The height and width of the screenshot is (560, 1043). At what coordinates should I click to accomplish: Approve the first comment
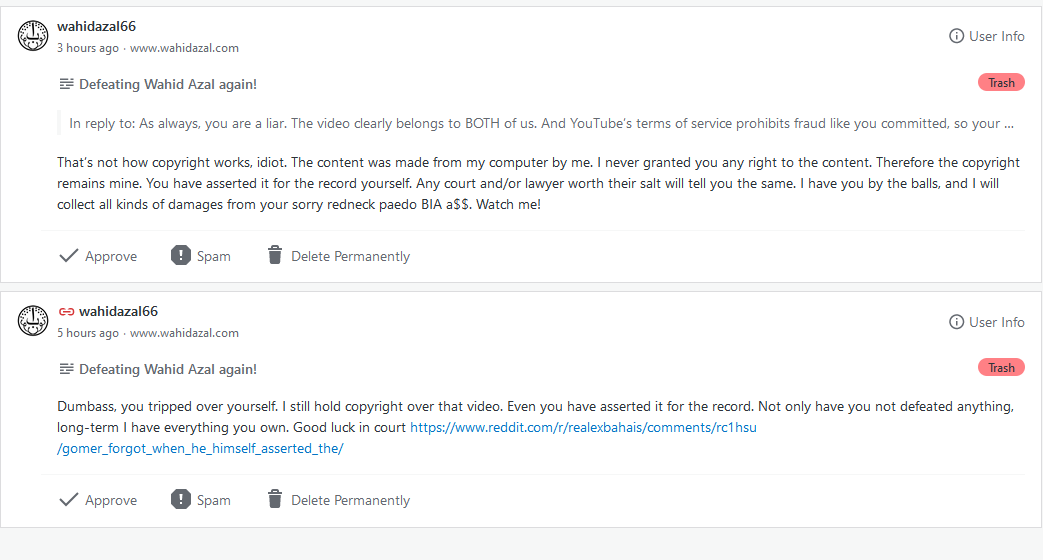98,256
